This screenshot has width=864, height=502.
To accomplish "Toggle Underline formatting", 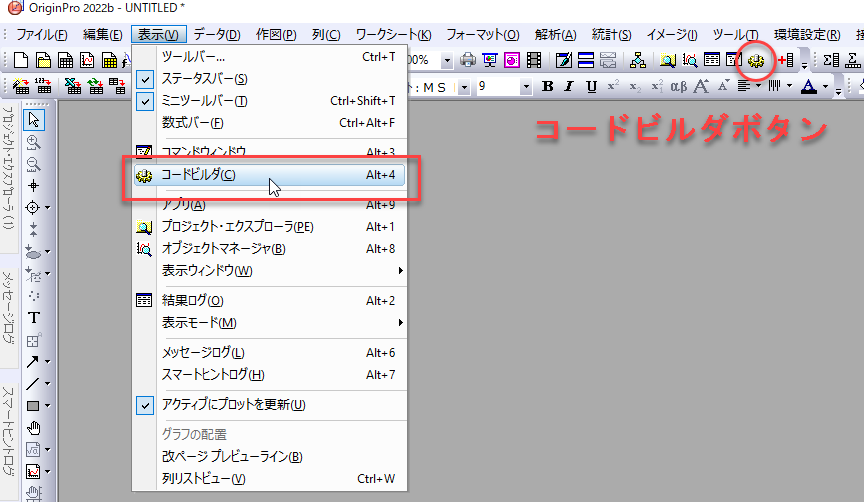I will [x=591, y=87].
